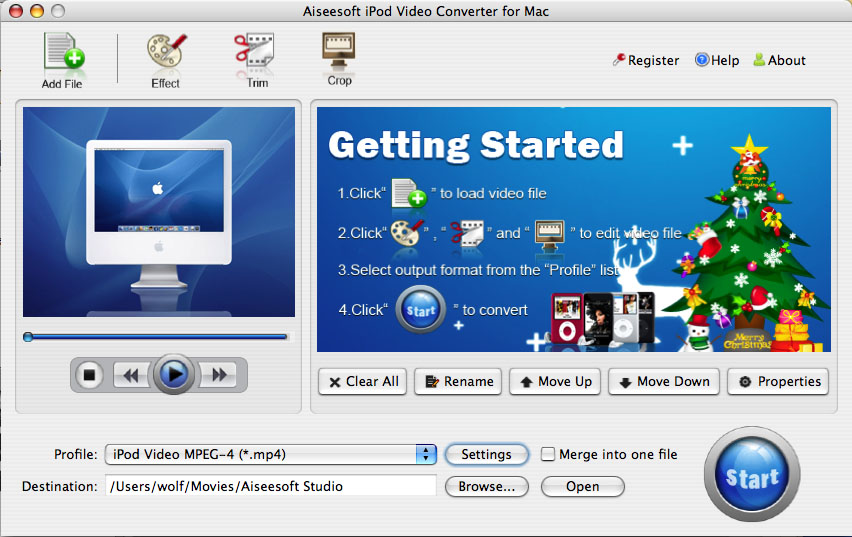Viewport: 852px width, 537px height.
Task: Select the Trim scissors tool
Action: [x=257, y=54]
